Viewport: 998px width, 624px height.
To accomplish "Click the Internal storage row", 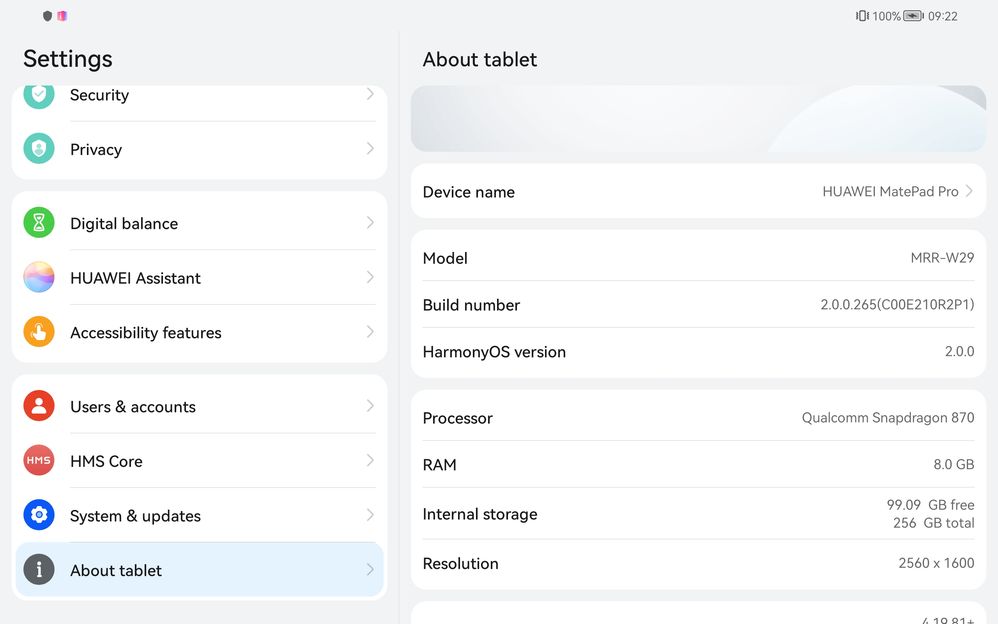I will tap(698, 514).
